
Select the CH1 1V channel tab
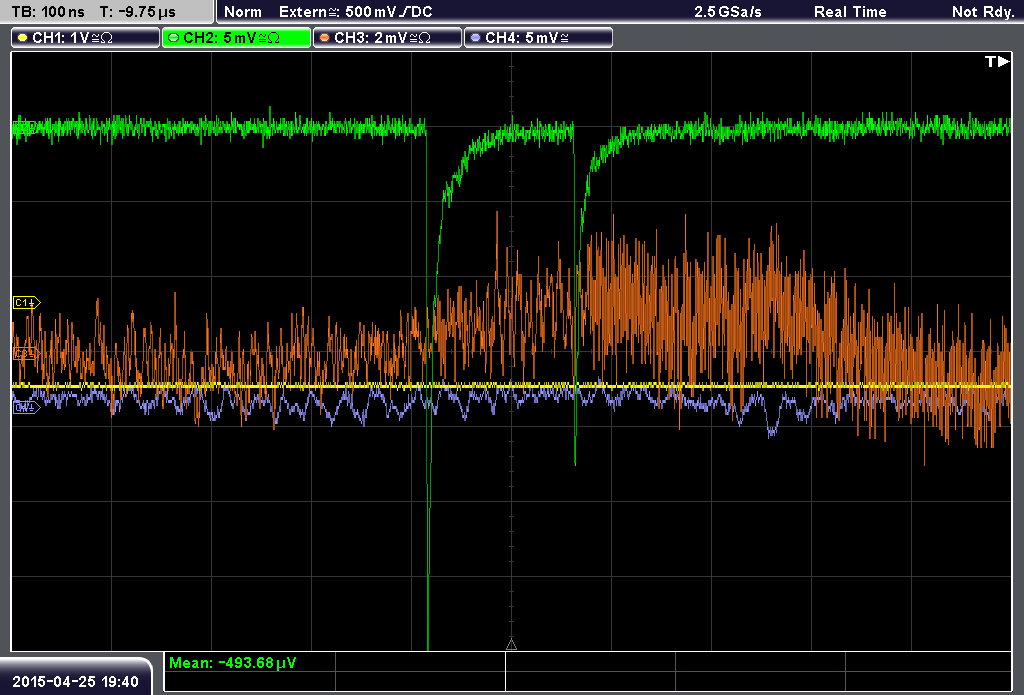coord(86,38)
